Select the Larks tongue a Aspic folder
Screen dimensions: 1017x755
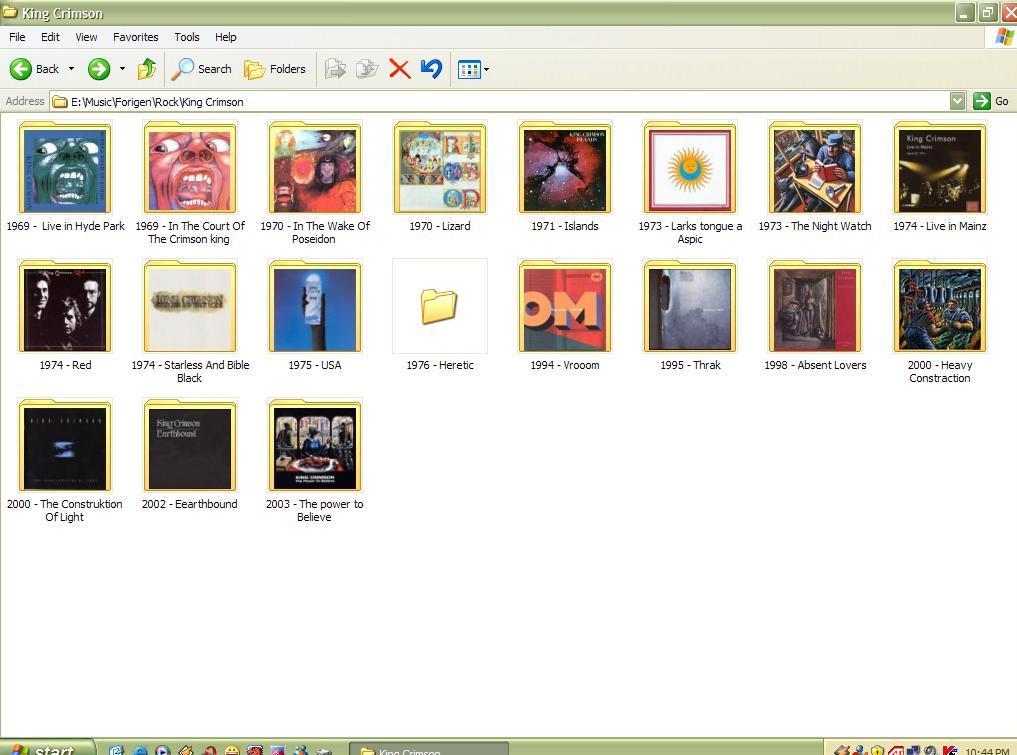click(690, 167)
